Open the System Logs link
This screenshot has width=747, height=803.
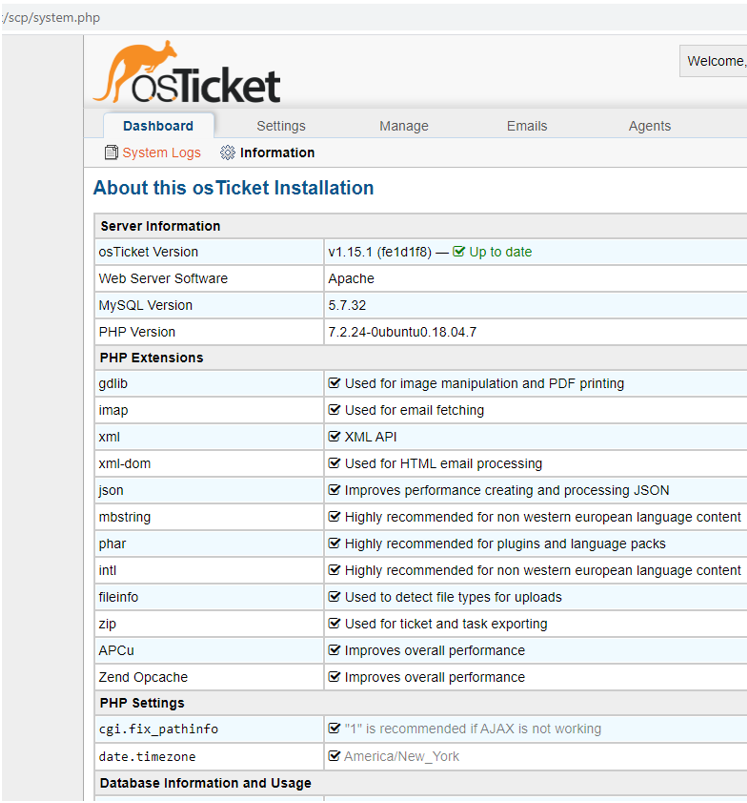(x=161, y=153)
